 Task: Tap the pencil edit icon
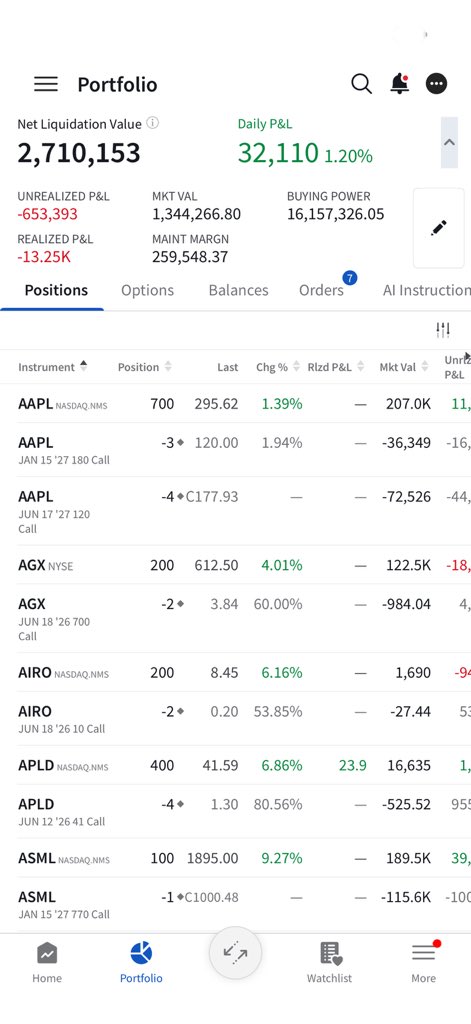coord(438,228)
